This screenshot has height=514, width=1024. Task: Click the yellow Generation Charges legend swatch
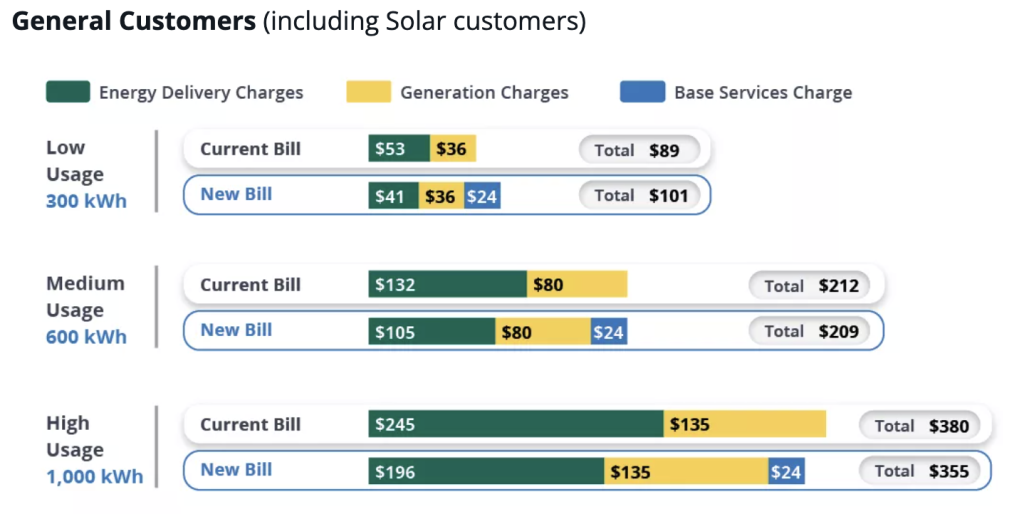pos(369,93)
